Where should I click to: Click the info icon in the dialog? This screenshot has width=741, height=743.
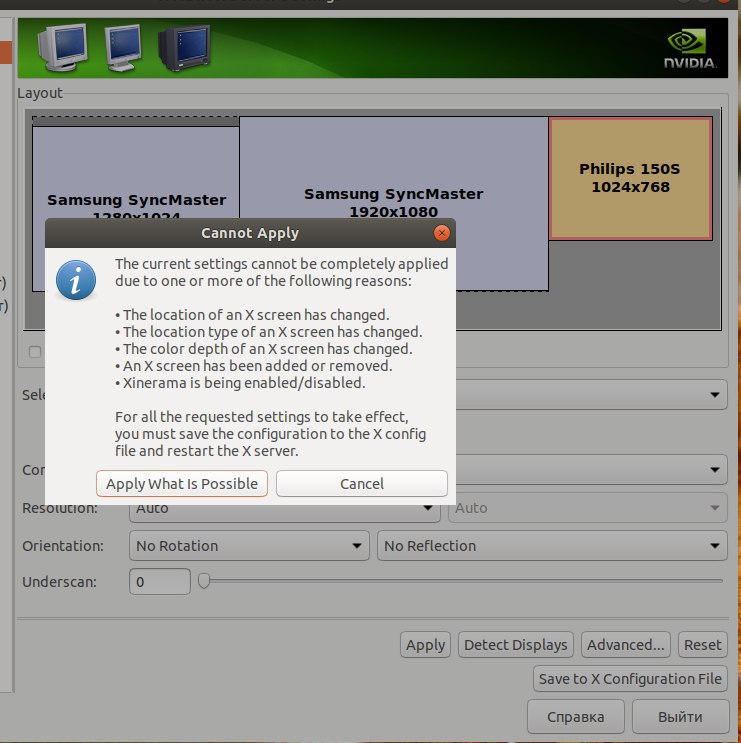76,280
